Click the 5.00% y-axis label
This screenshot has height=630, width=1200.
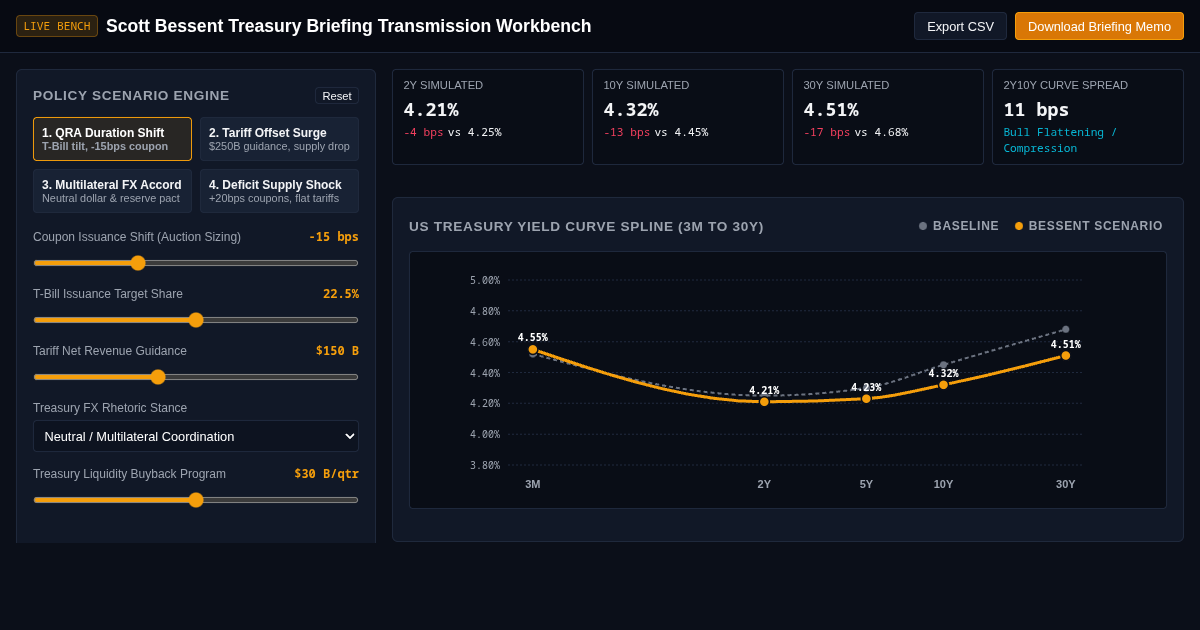coord(485,280)
